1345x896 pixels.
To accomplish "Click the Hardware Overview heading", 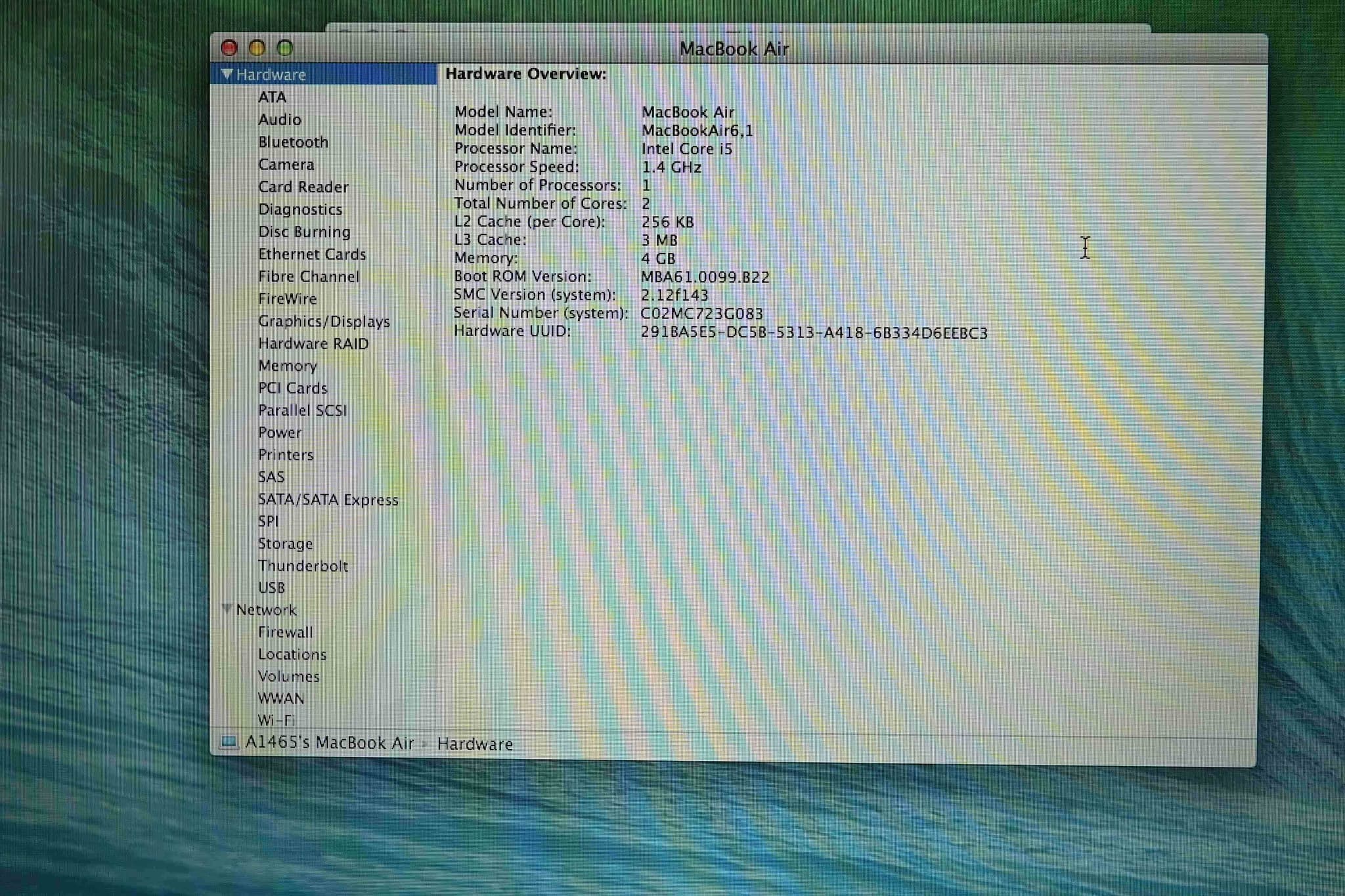I will tap(526, 74).
